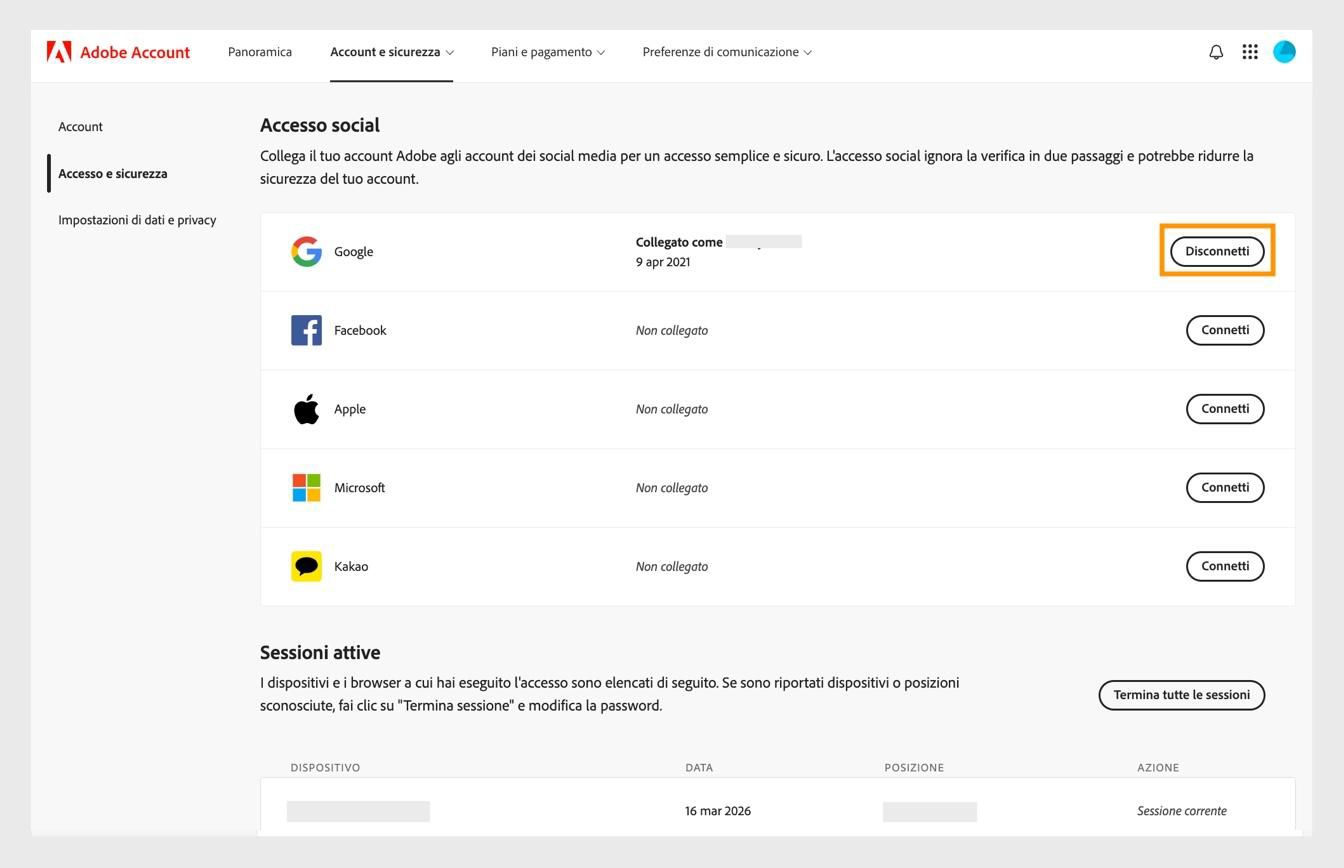Click the Kakao speech bubble icon
This screenshot has width=1344, height=868.
307,566
